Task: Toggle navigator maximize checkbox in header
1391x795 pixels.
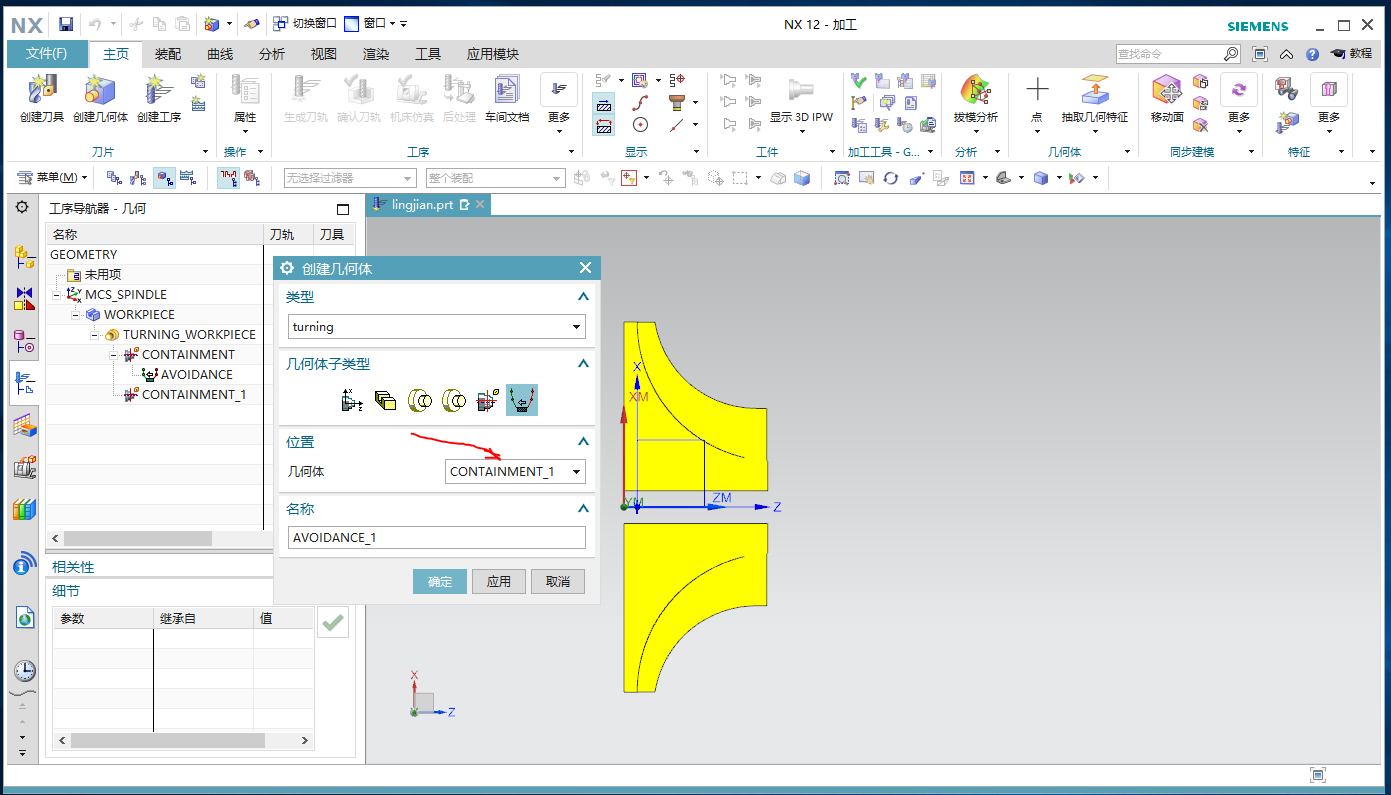Action: (x=343, y=210)
